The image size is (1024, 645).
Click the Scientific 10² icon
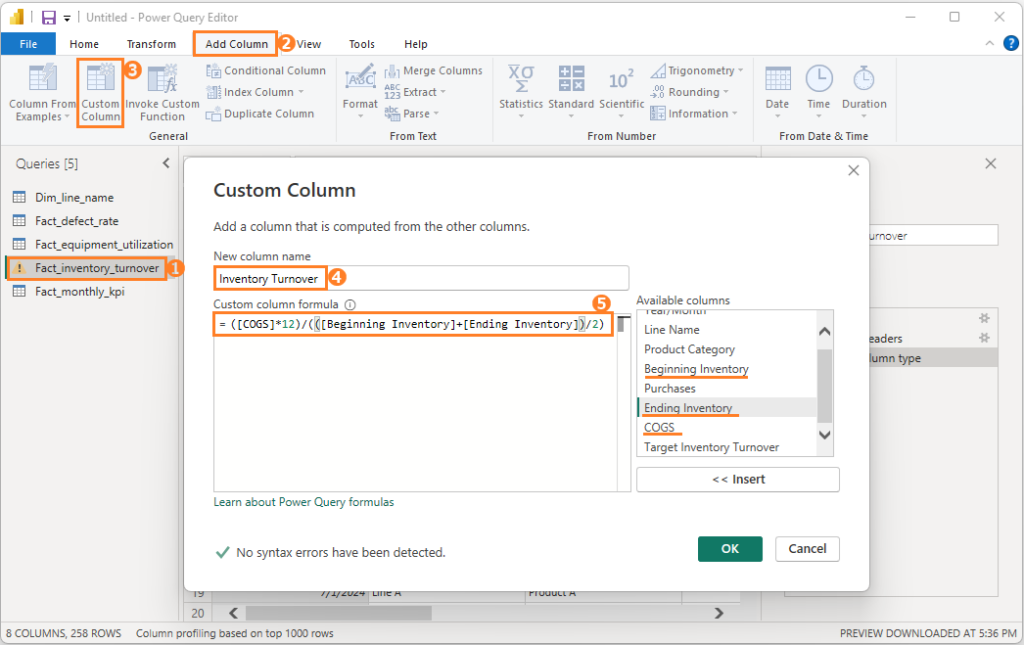pos(621,79)
